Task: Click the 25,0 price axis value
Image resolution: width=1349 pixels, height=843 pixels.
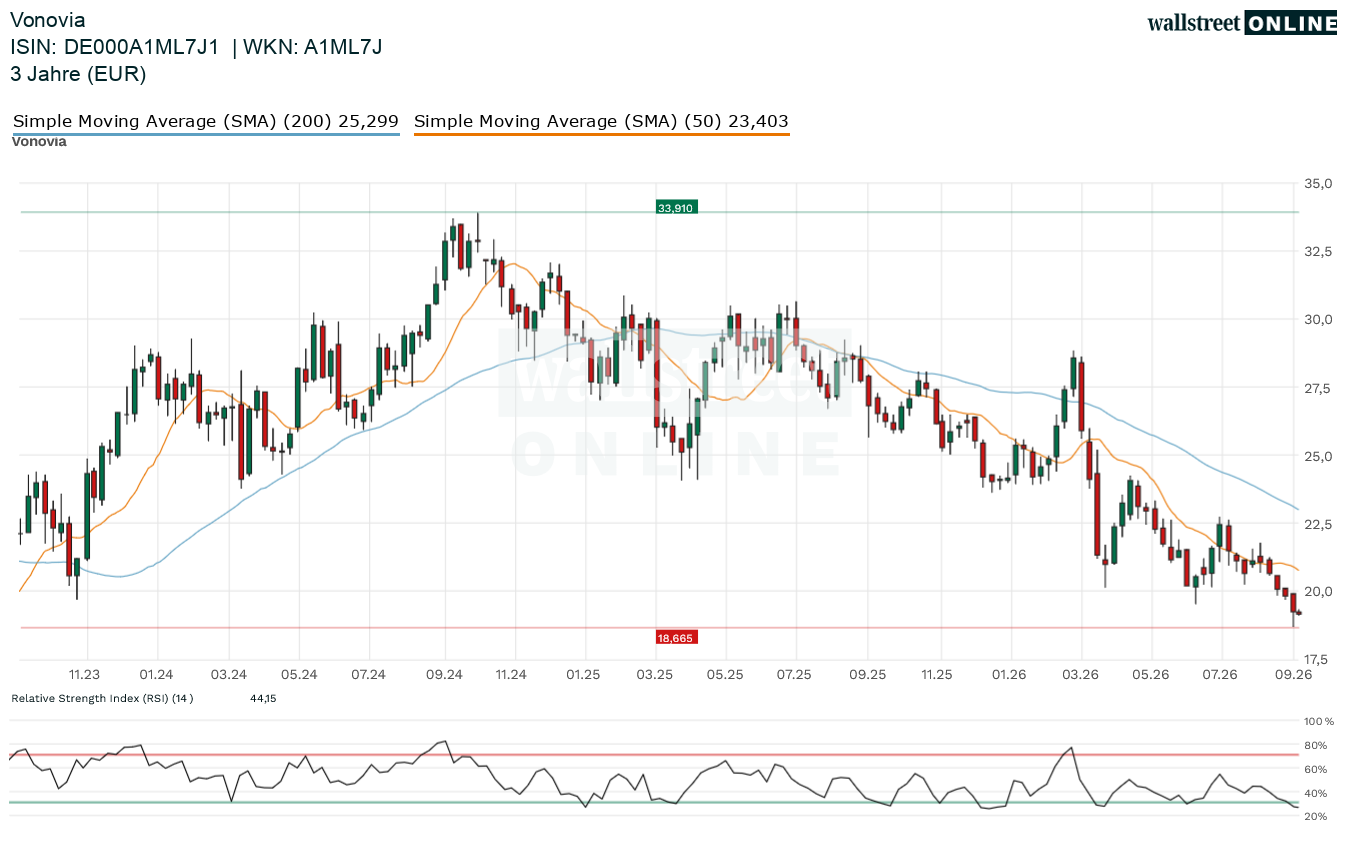Action: 1320,456
